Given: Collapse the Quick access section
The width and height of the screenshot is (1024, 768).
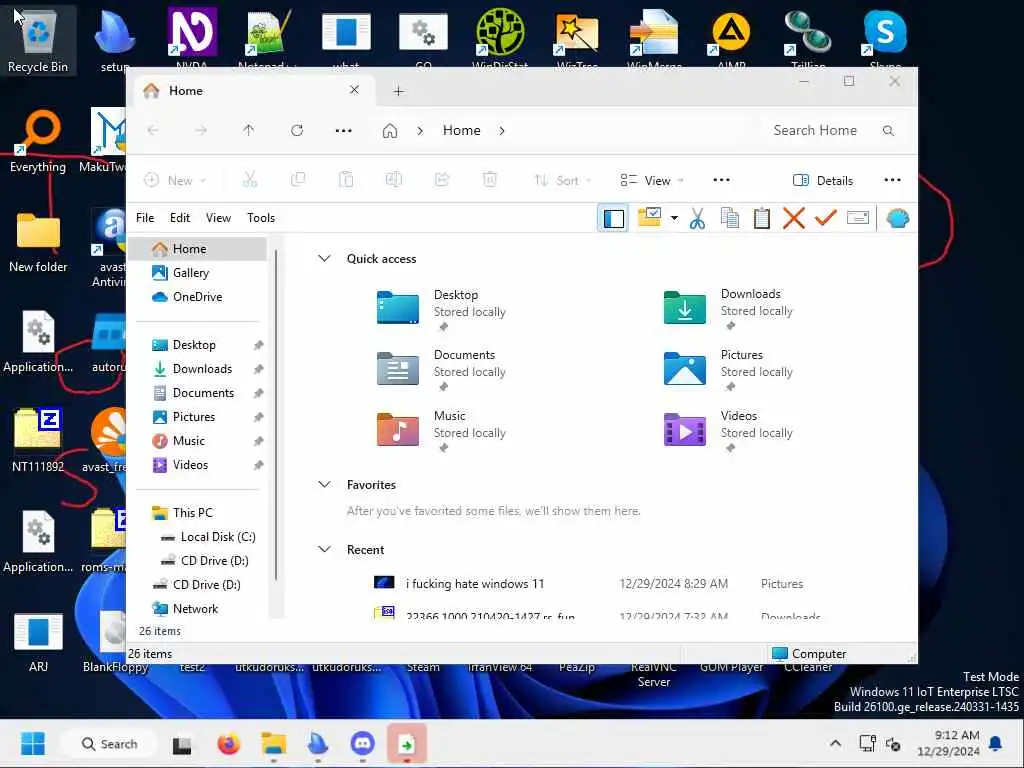Looking at the screenshot, I should click(324, 259).
